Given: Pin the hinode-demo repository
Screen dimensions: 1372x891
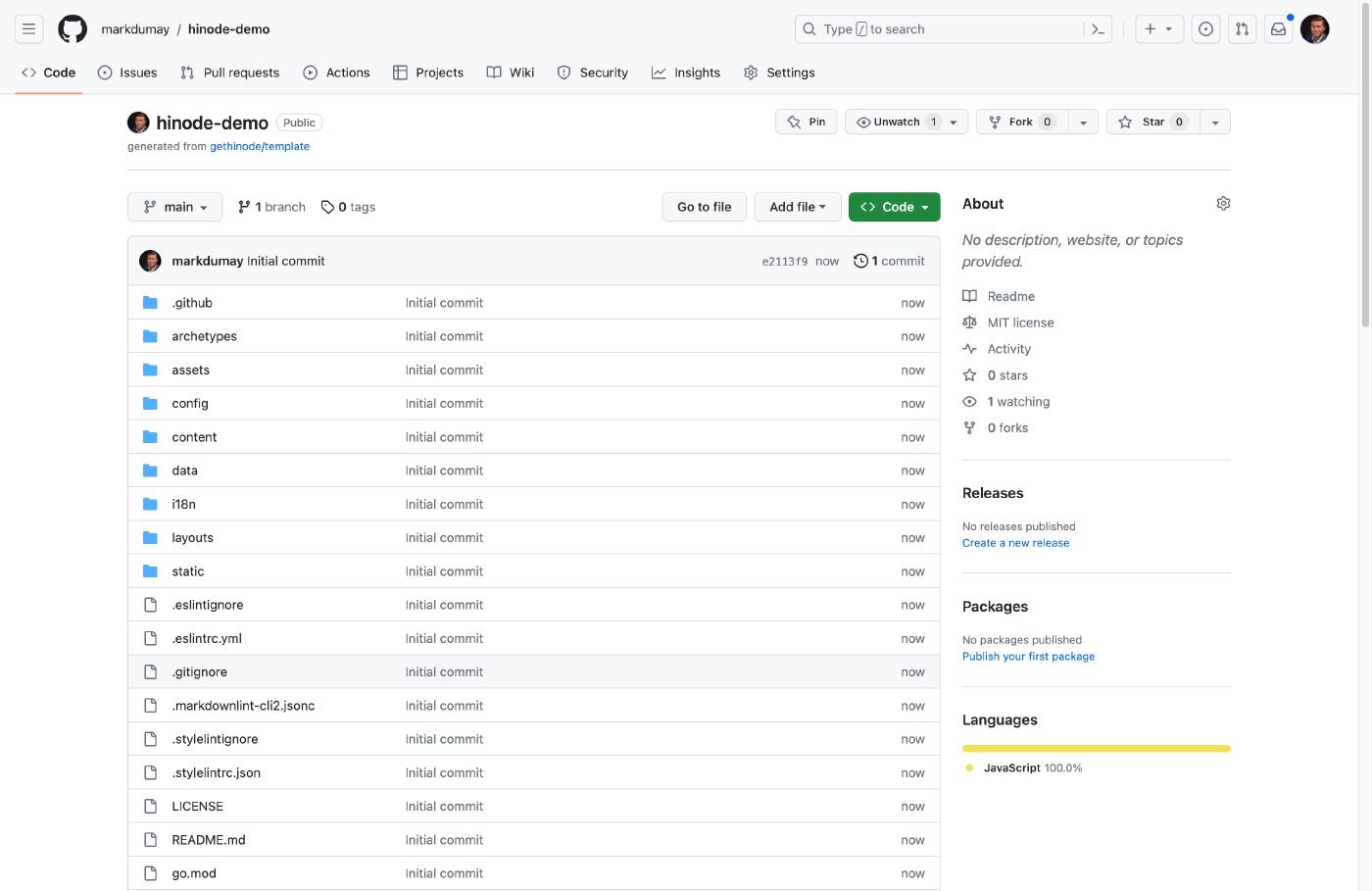Looking at the screenshot, I should 807,122.
